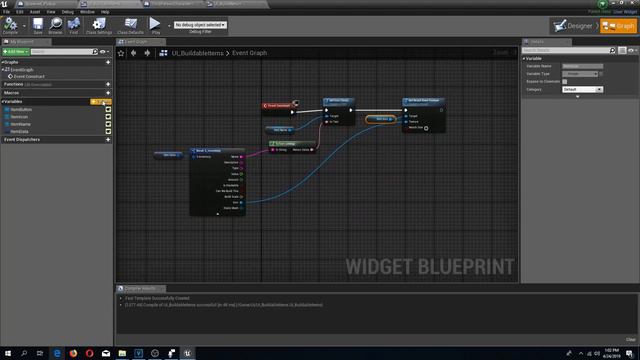Click the Details search magnifier icon
This screenshot has width=640, height=360.
pos(612,50)
